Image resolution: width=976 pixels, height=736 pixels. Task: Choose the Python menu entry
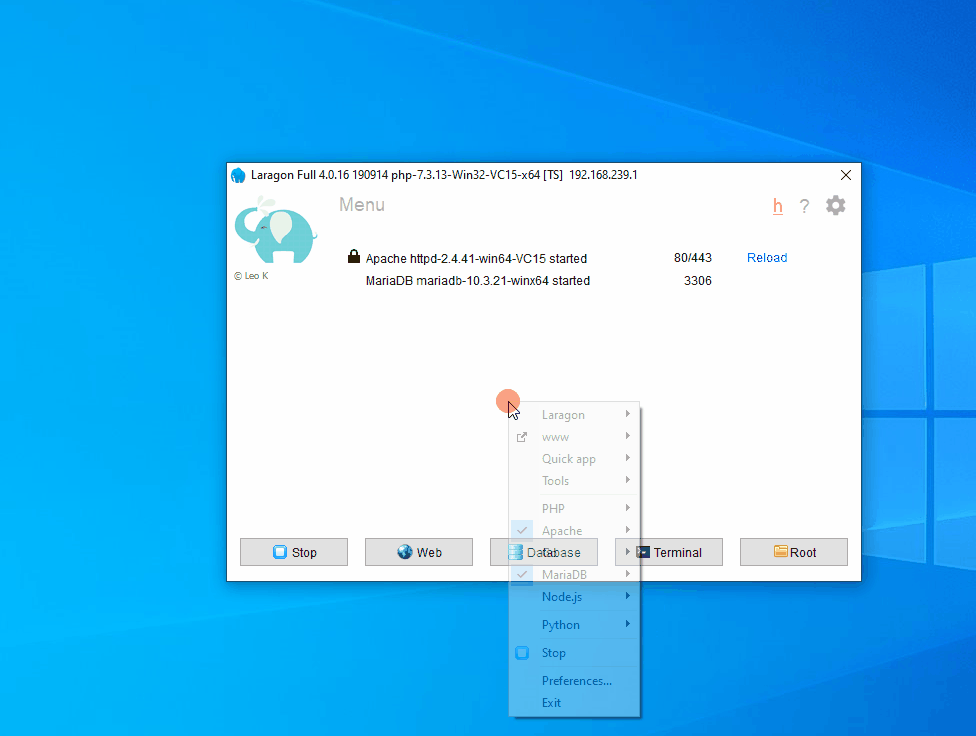575,625
